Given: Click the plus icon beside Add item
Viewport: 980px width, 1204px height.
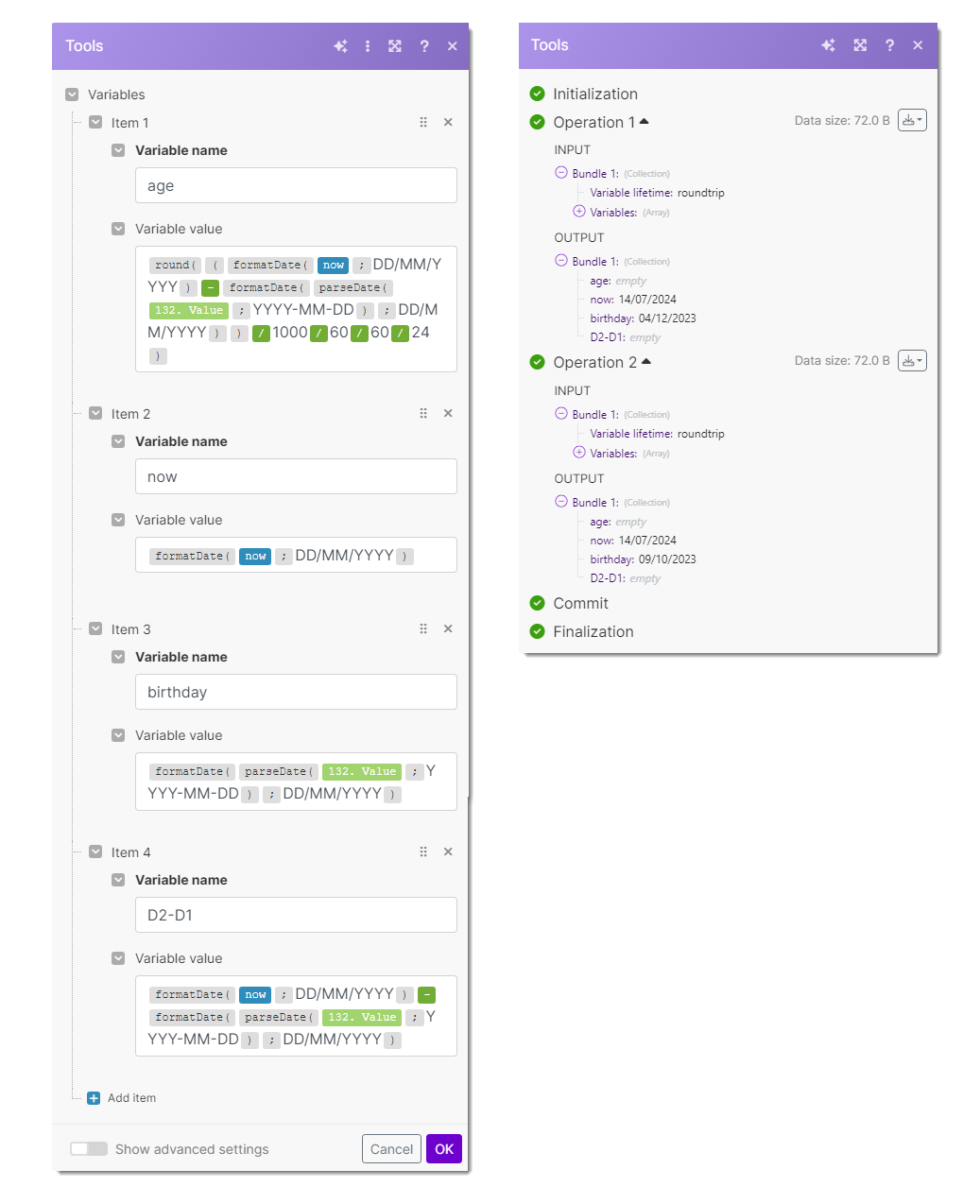Looking at the screenshot, I should pos(94,1098).
